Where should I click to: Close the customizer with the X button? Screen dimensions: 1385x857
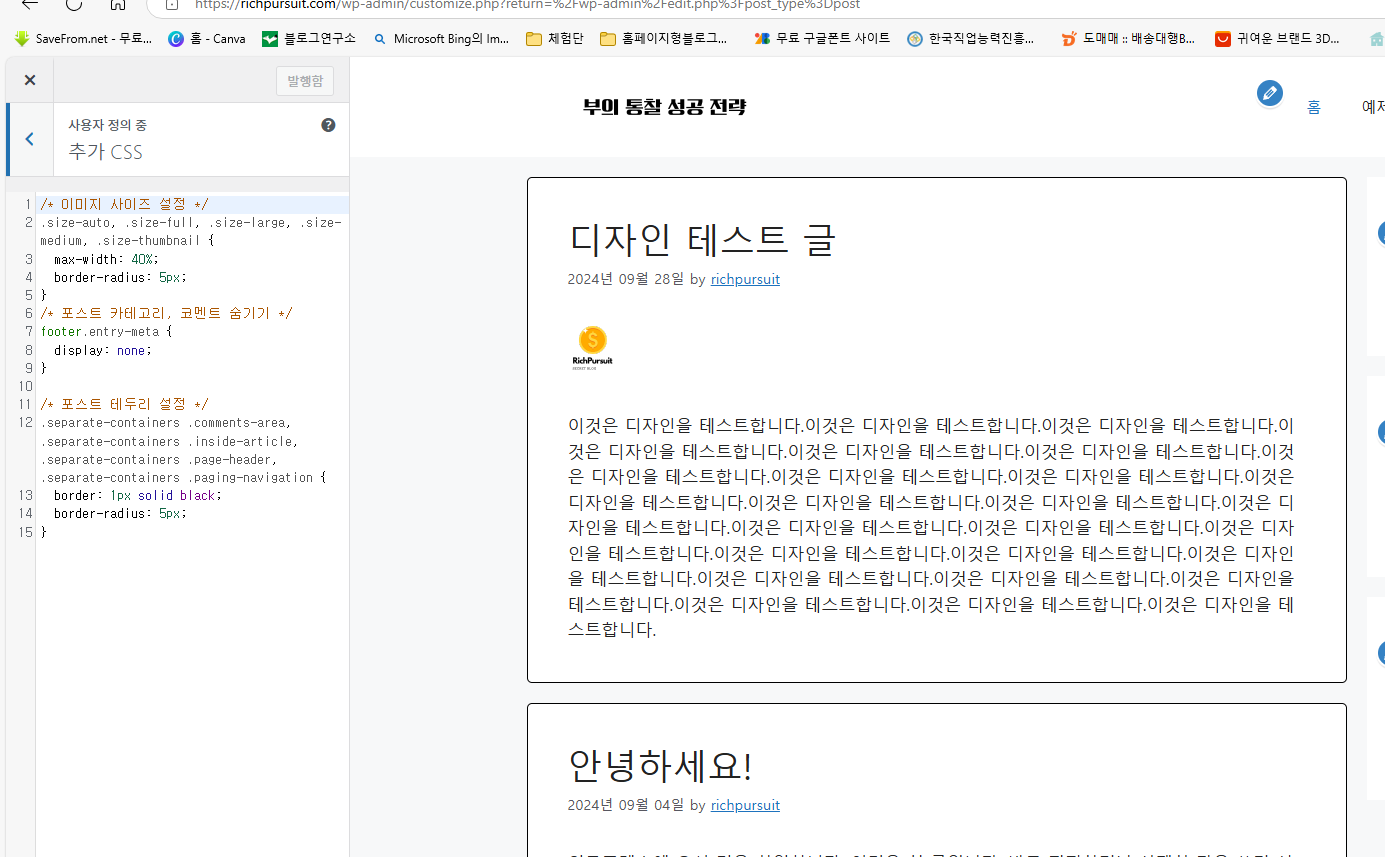30,80
